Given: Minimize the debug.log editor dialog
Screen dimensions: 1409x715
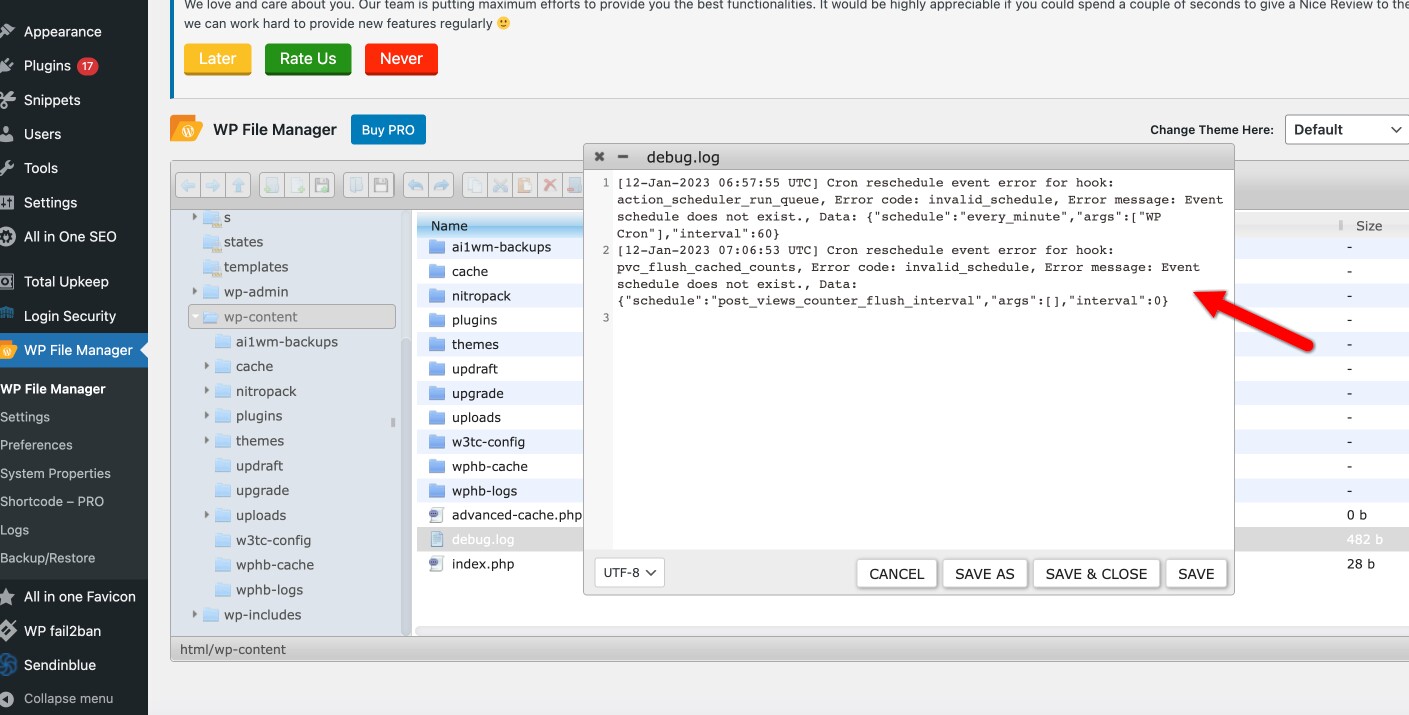Looking at the screenshot, I should point(623,157).
